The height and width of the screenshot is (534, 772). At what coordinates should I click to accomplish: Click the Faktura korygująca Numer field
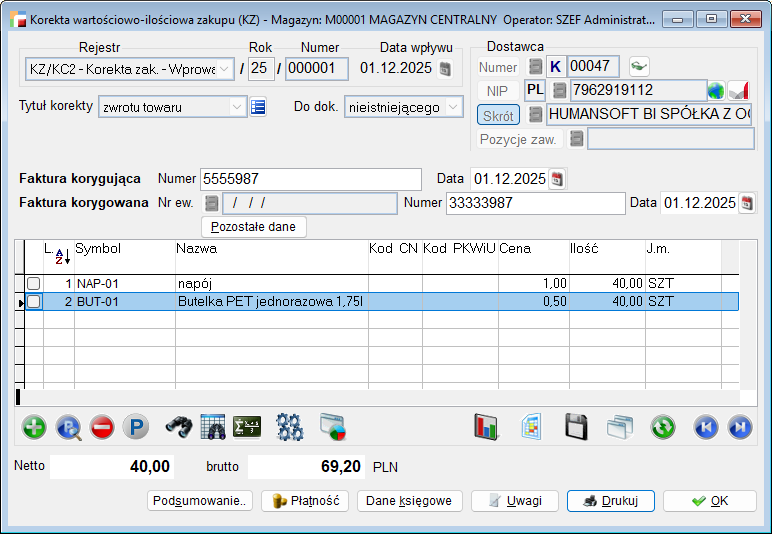(310, 179)
